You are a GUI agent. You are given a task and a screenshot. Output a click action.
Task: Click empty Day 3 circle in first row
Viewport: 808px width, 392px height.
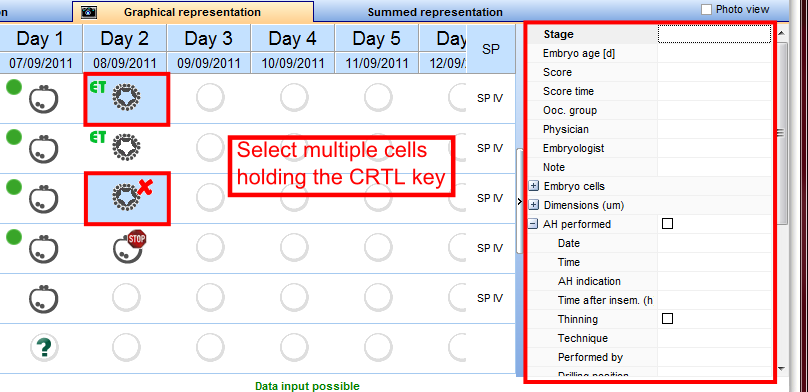coord(210,98)
